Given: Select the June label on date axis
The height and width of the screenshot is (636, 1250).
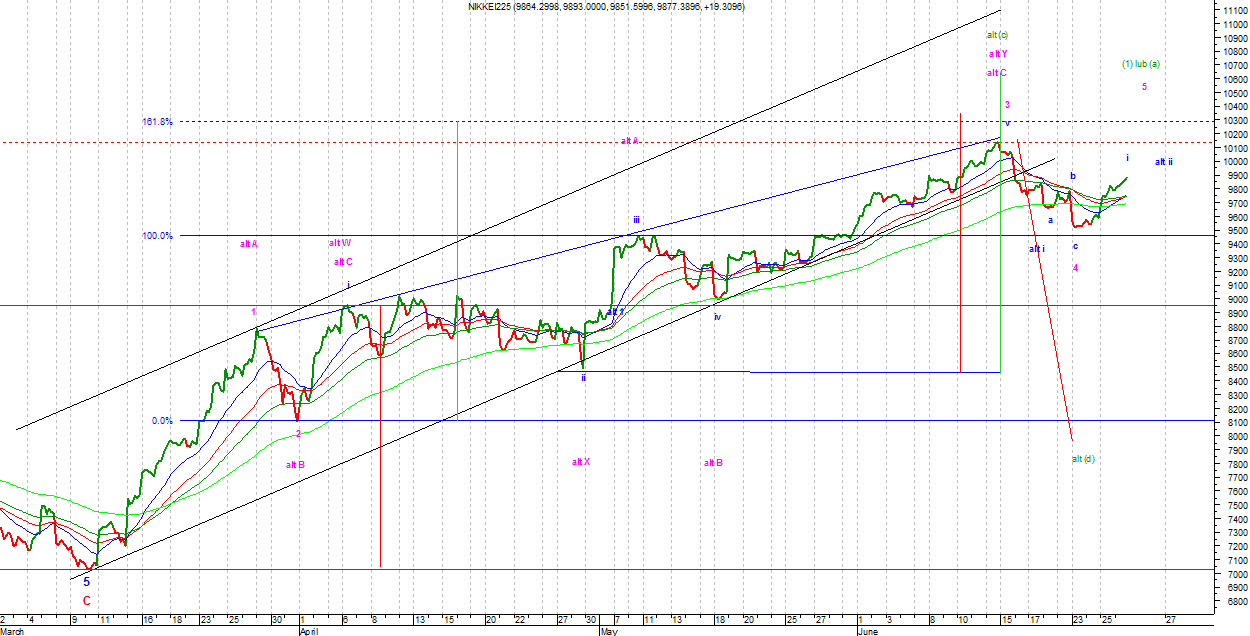Looking at the screenshot, I should pyautogui.click(x=870, y=632).
